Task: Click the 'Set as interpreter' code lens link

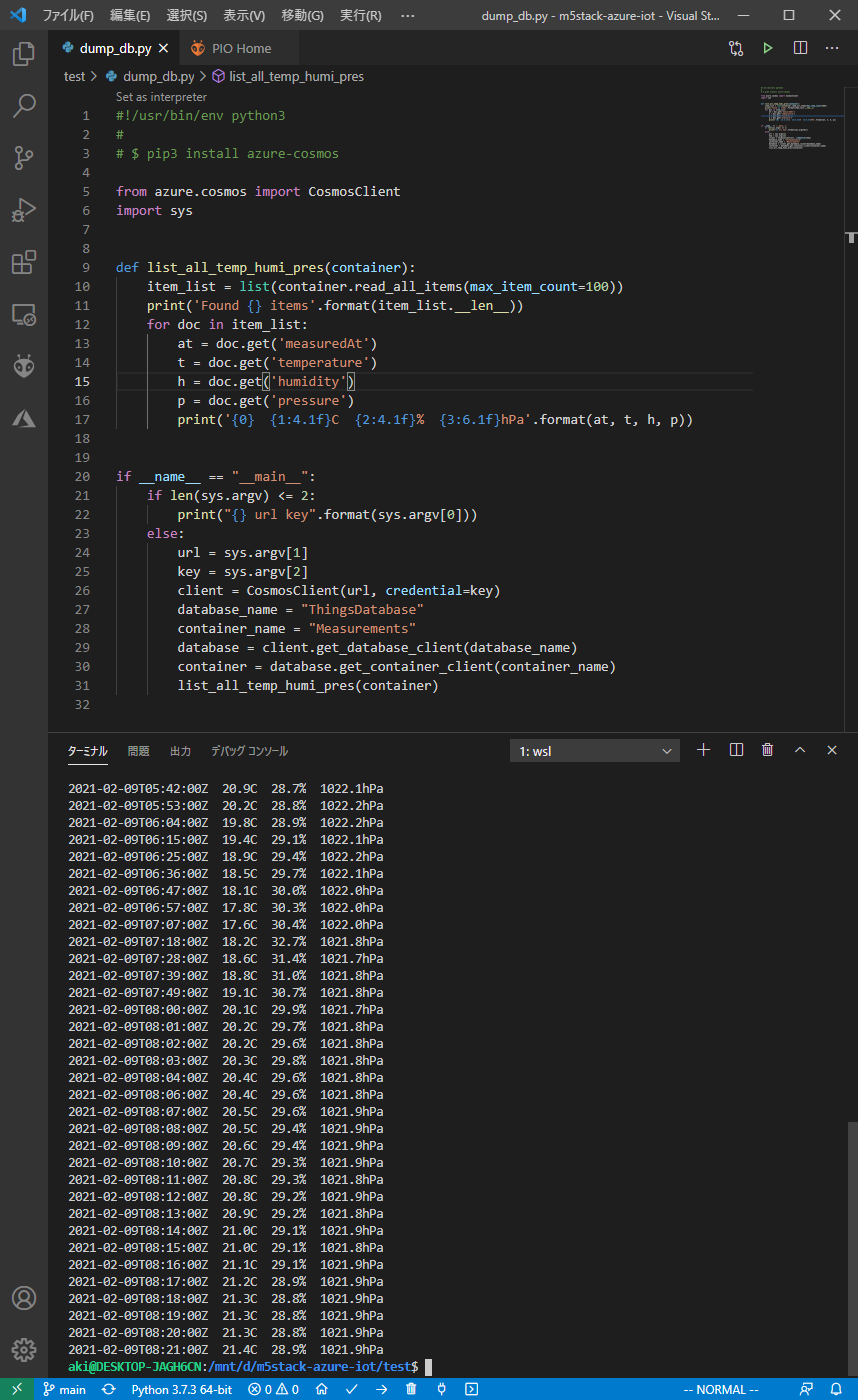Action: (161, 97)
